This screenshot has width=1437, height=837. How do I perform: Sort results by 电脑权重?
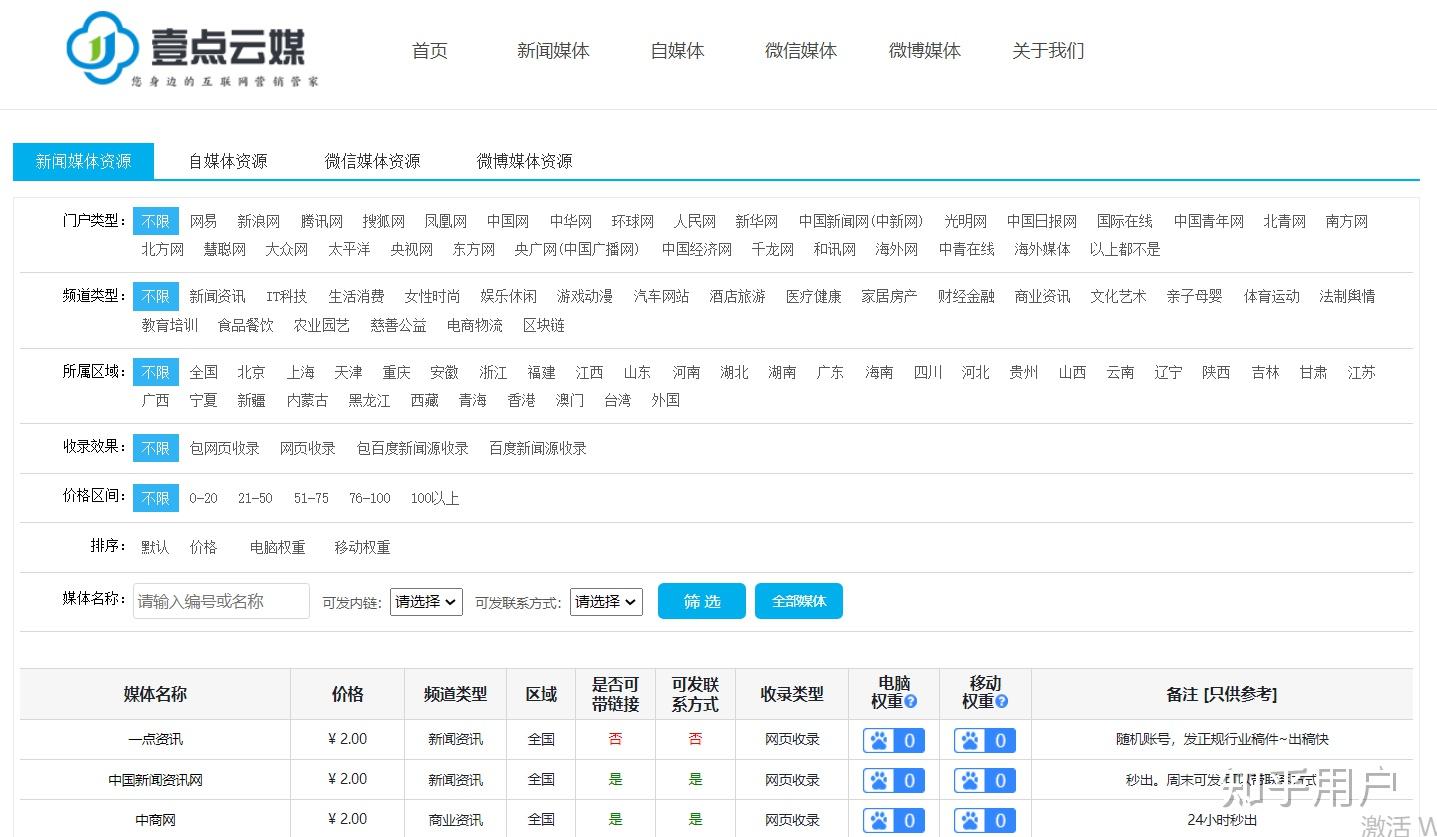[278, 547]
